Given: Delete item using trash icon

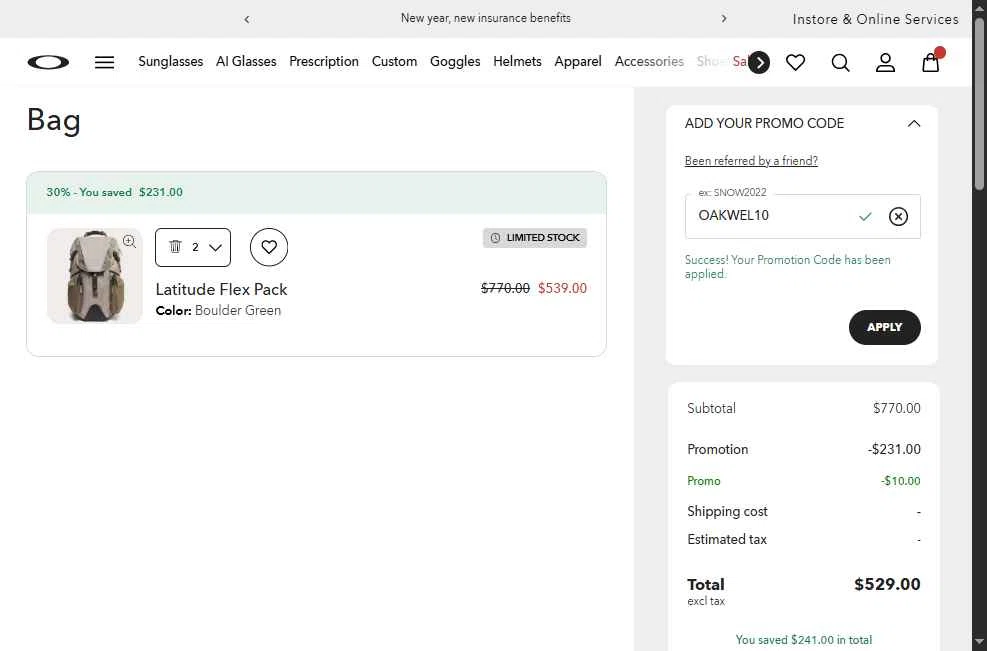Looking at the screenshot, I should 176,247.
